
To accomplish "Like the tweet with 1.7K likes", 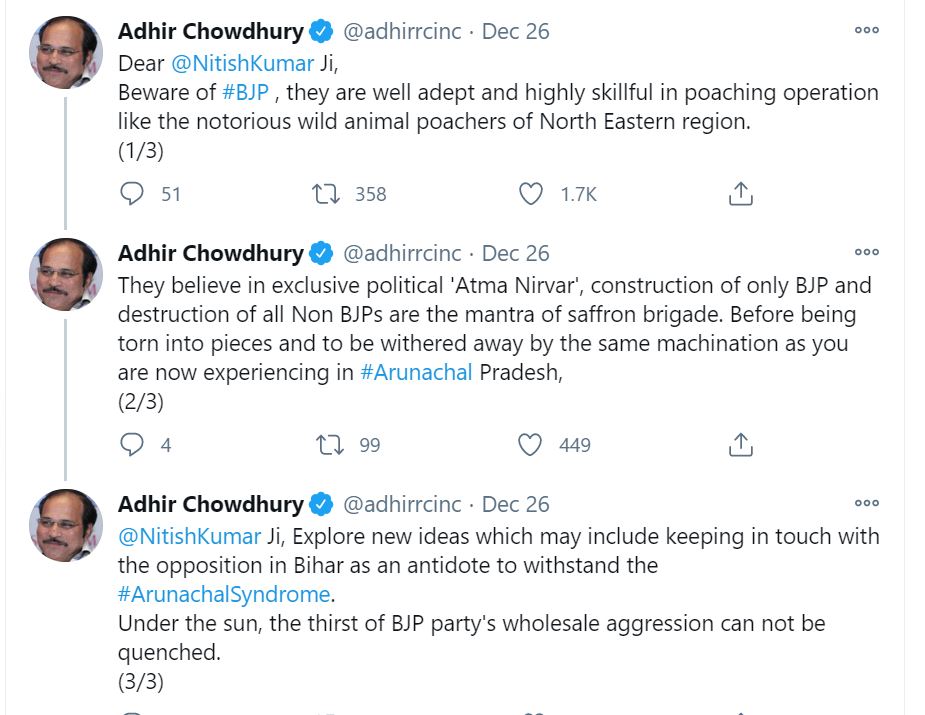I will tap(531, 194).
